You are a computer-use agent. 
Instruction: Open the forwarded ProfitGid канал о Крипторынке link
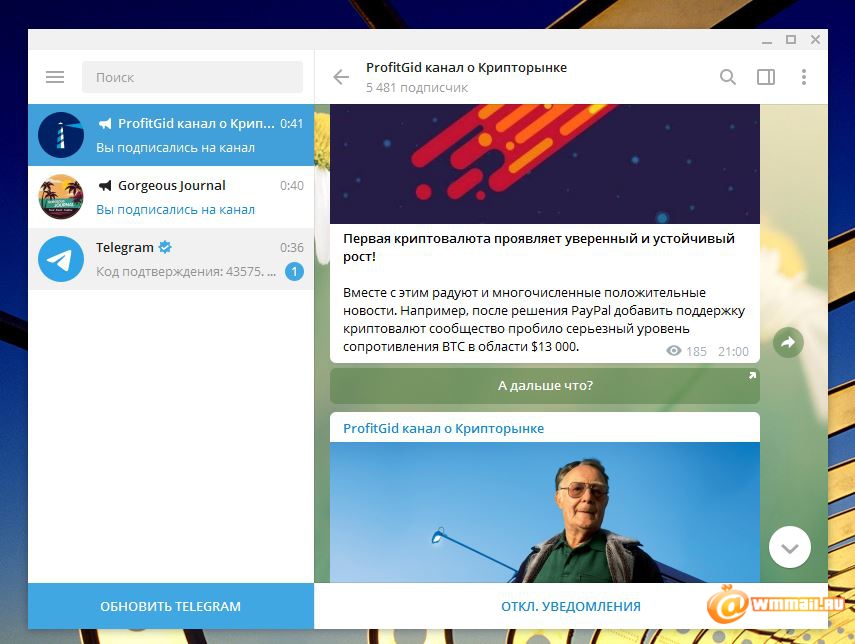(443, 429)
